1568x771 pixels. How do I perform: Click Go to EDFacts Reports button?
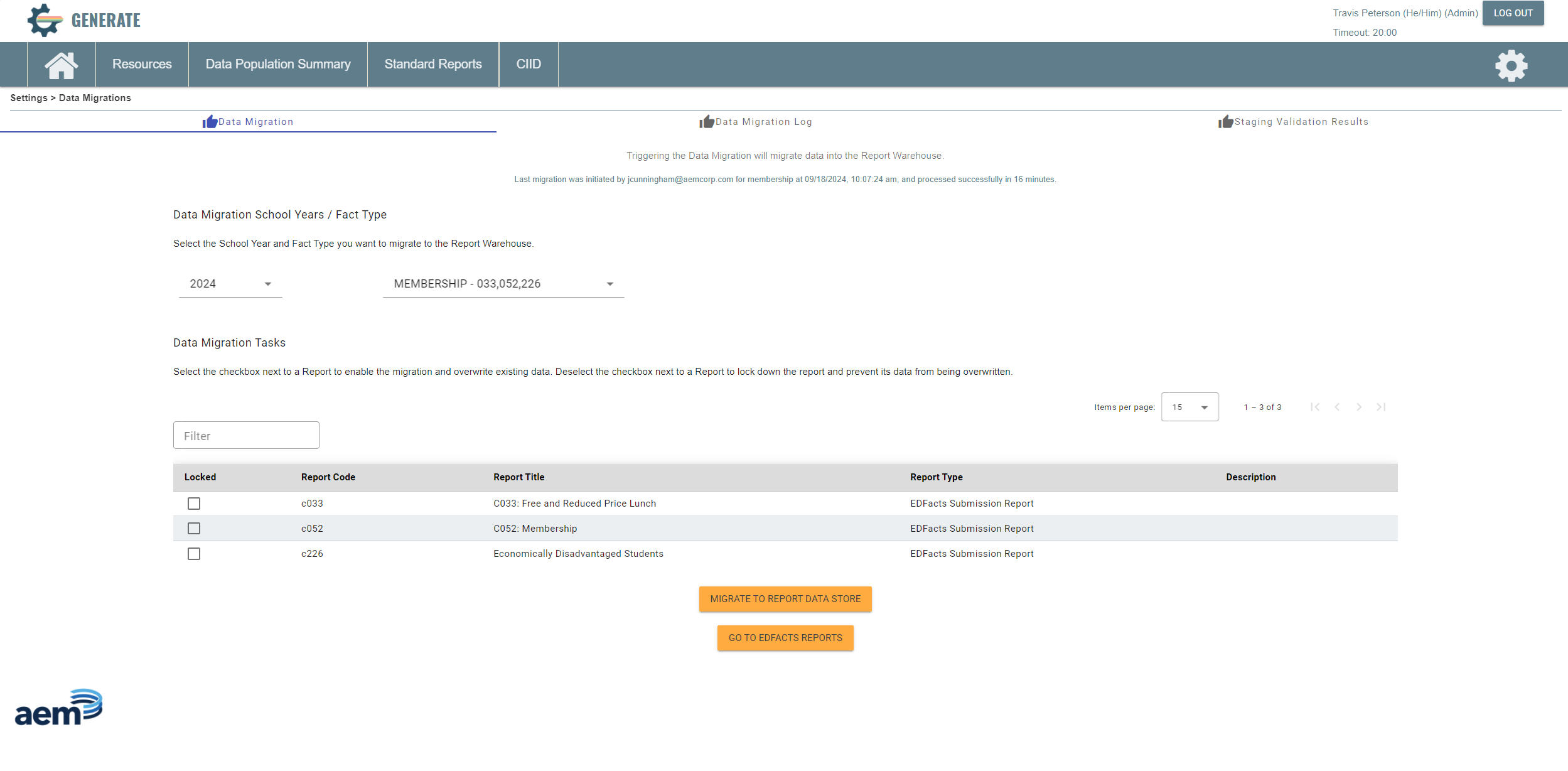[x=785, y=638]
